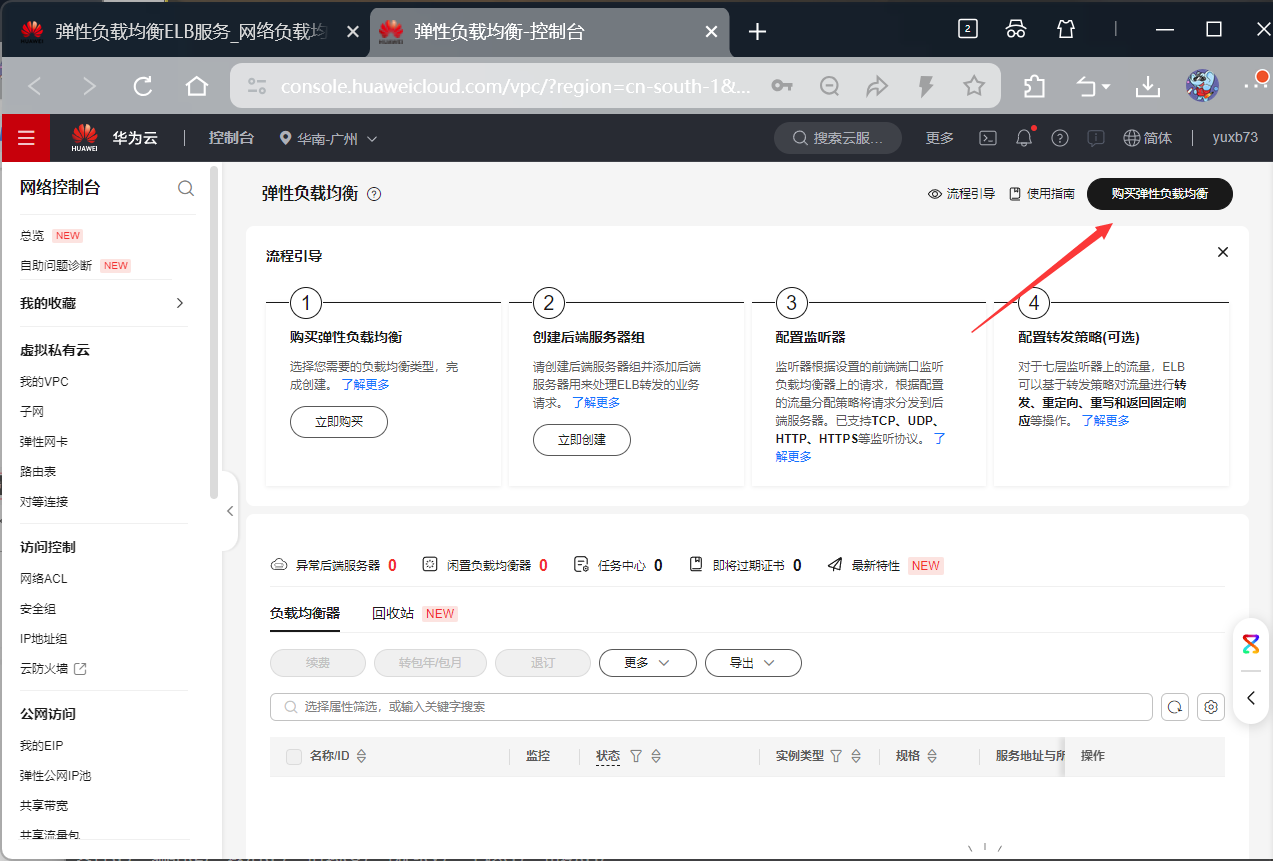This screenshot has height=861, width=1273.
Task: Click the 搜索云服务 search box
Action: (838, 138)
